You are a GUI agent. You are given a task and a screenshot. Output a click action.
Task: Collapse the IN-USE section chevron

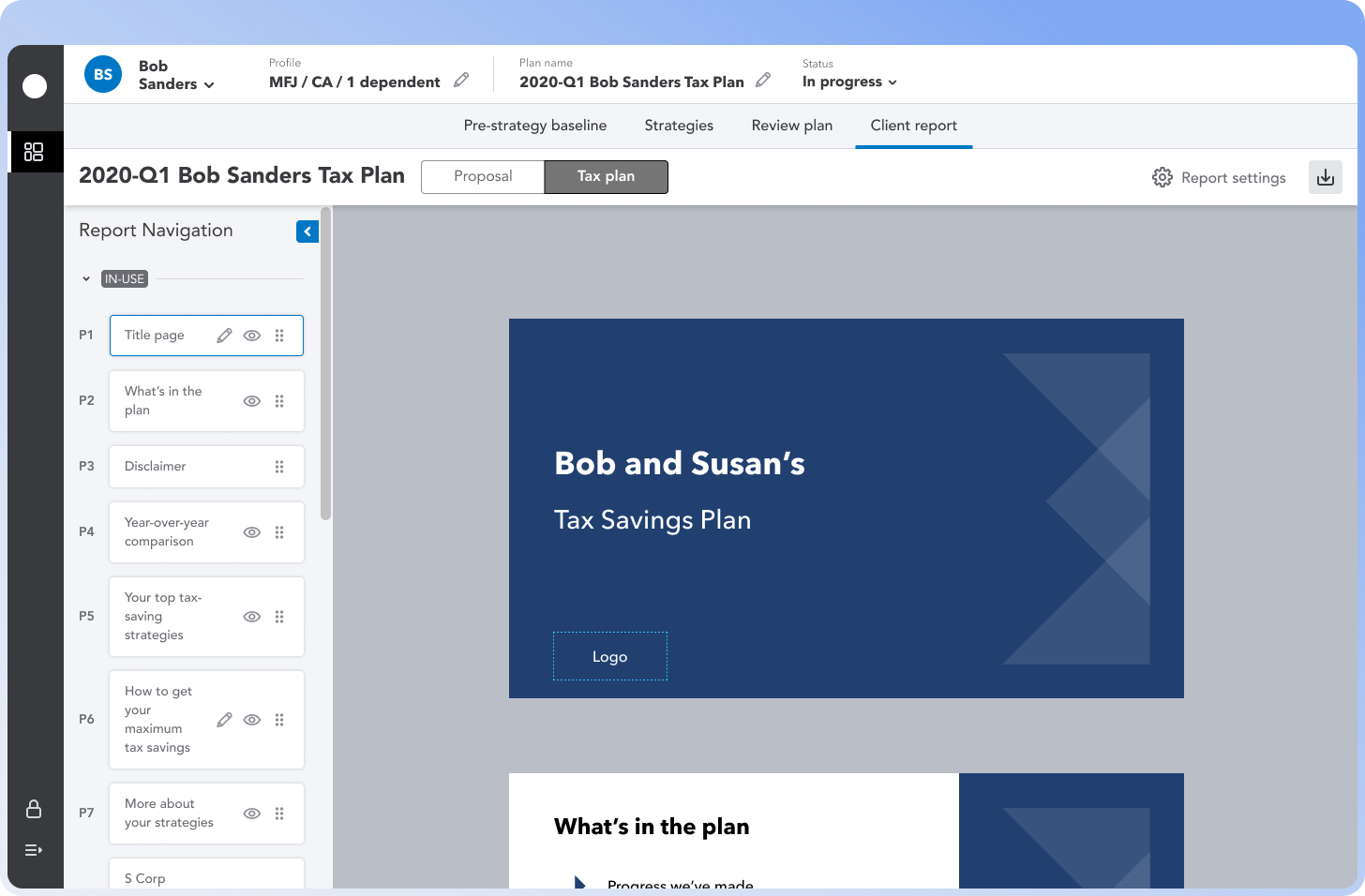click(86, 279)
